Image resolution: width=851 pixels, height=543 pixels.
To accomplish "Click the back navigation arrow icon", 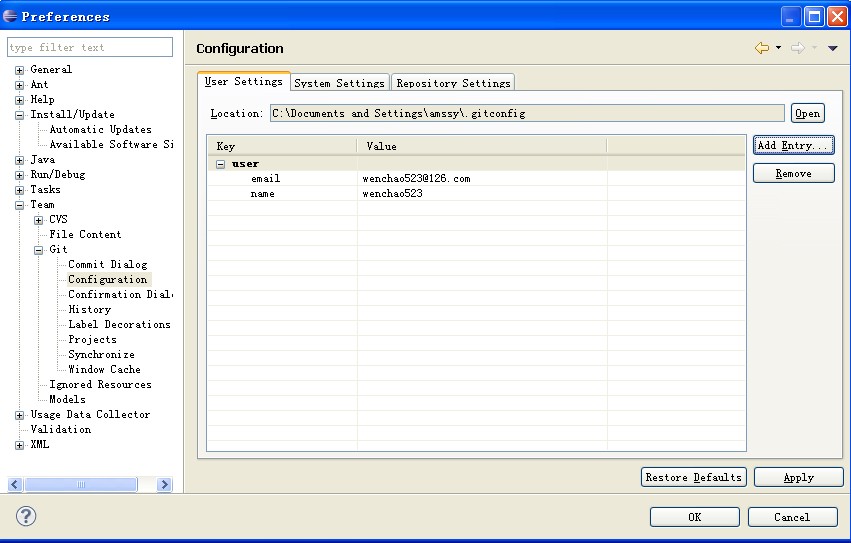I will (x=762, y=48).
